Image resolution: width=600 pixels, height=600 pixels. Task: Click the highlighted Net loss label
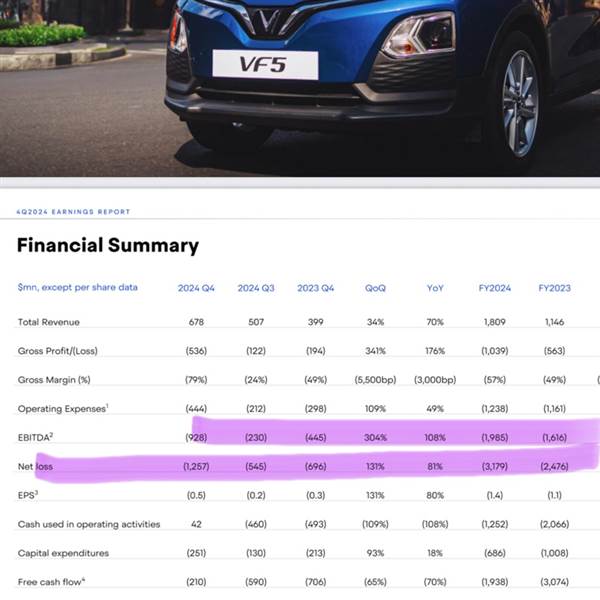pyautogui.click(x=35, y=466)
